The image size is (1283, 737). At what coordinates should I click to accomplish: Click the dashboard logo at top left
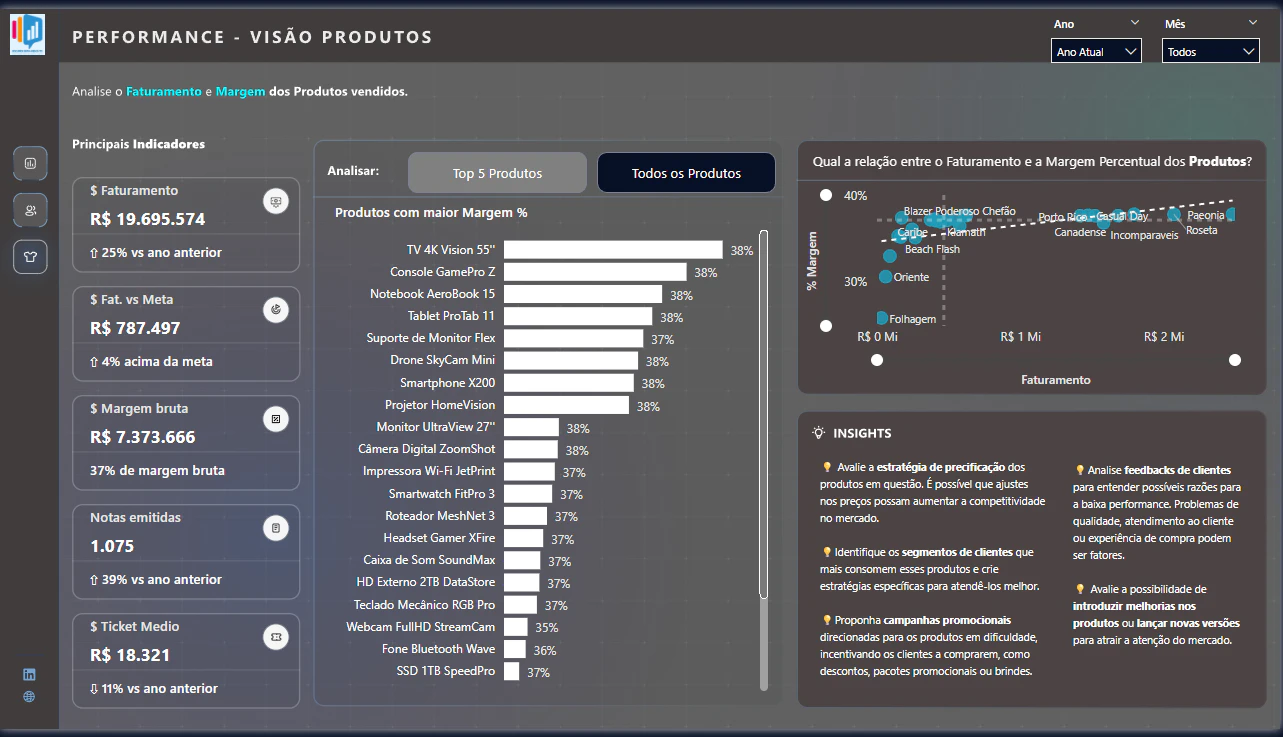click(27, 34)
